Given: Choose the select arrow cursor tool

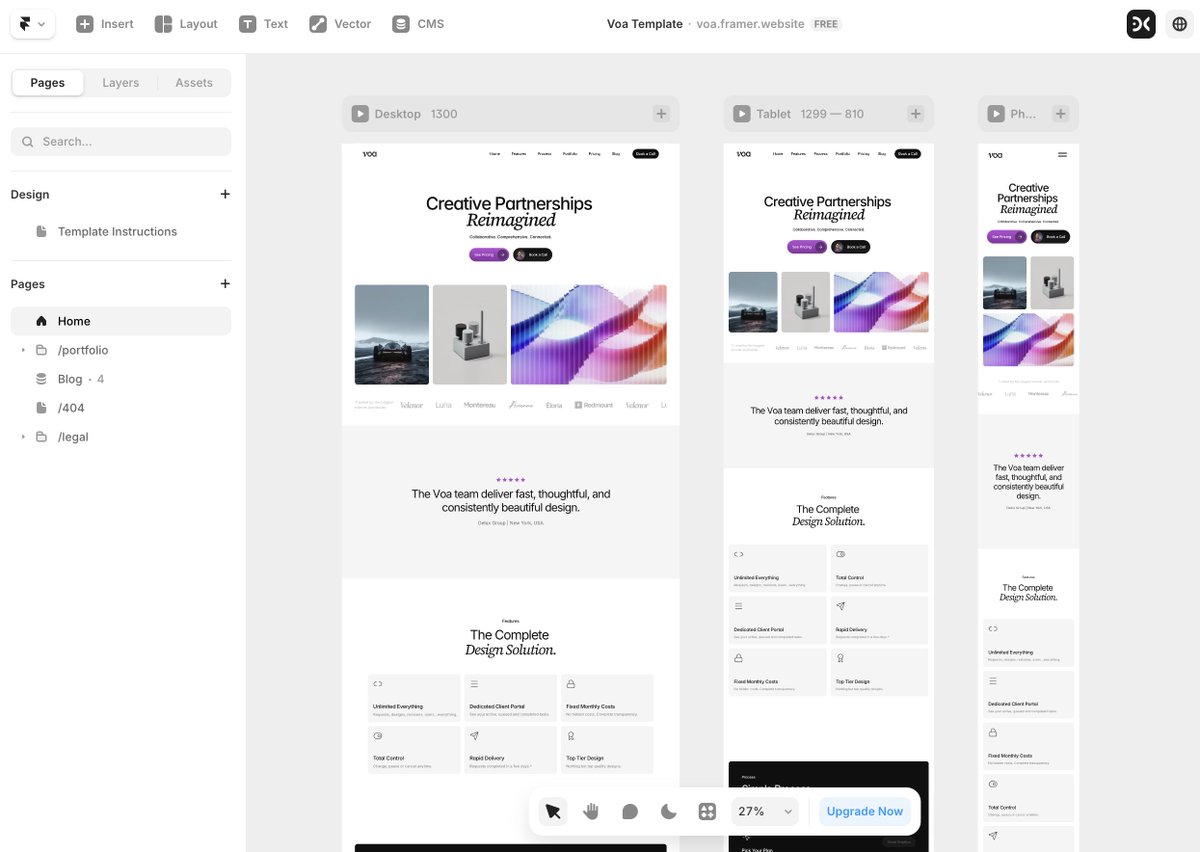Looking at the screenshot, I should tap(552, 811).
